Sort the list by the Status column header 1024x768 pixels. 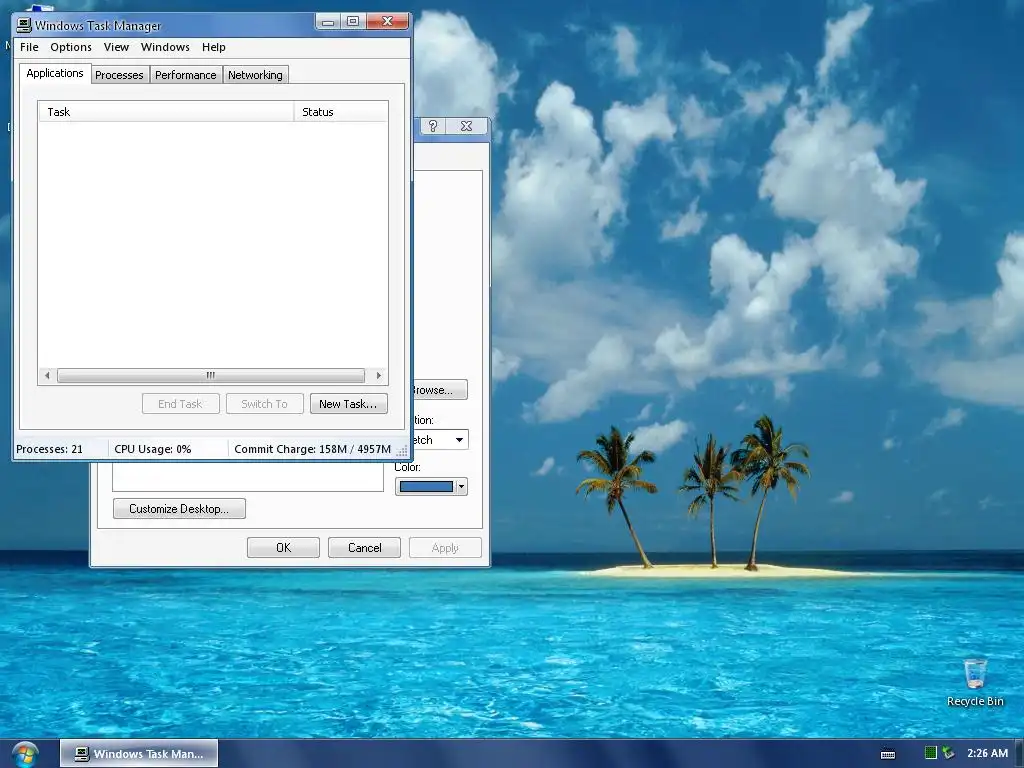[341, 112]
